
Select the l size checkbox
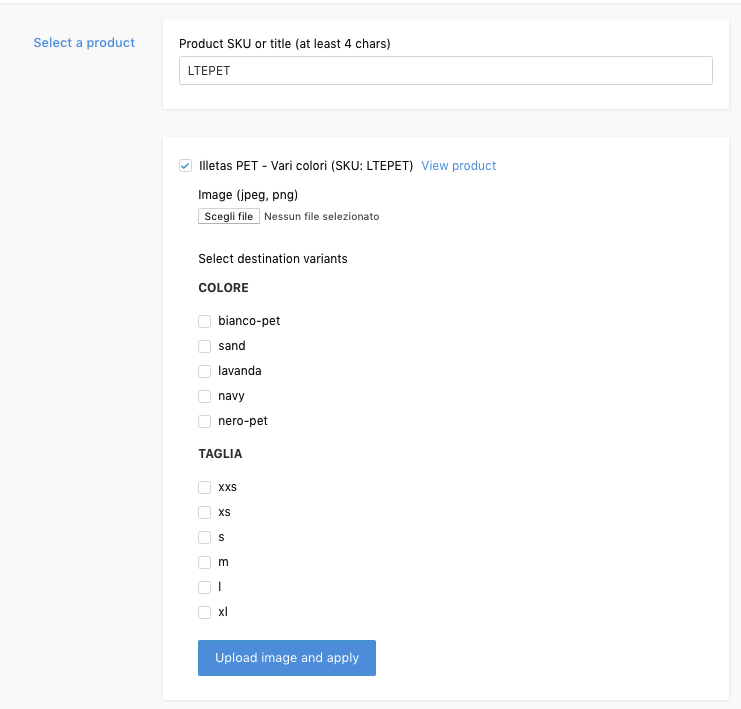(204, 587)
